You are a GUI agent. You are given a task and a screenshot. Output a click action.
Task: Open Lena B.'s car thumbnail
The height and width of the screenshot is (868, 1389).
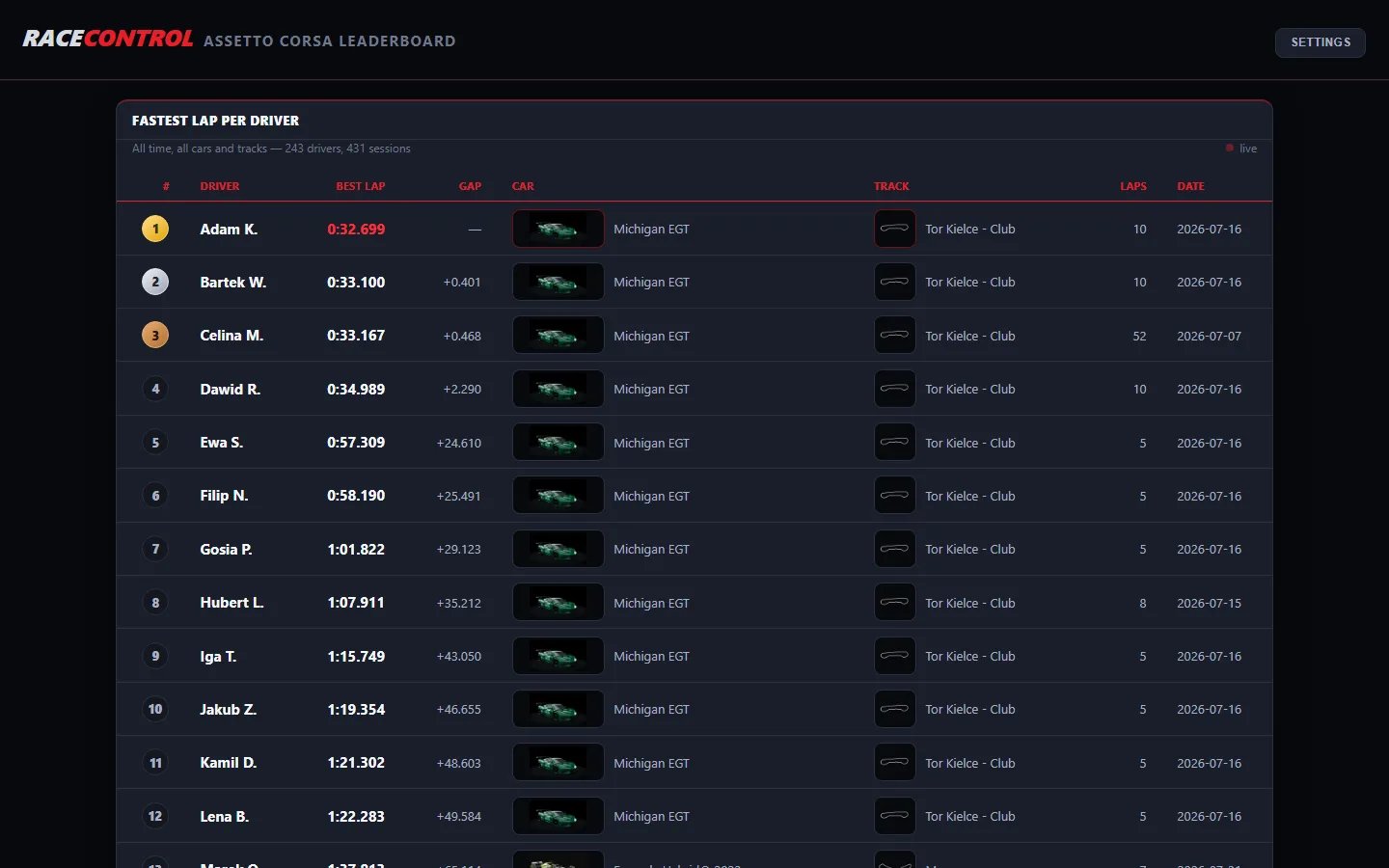[558, 816]
